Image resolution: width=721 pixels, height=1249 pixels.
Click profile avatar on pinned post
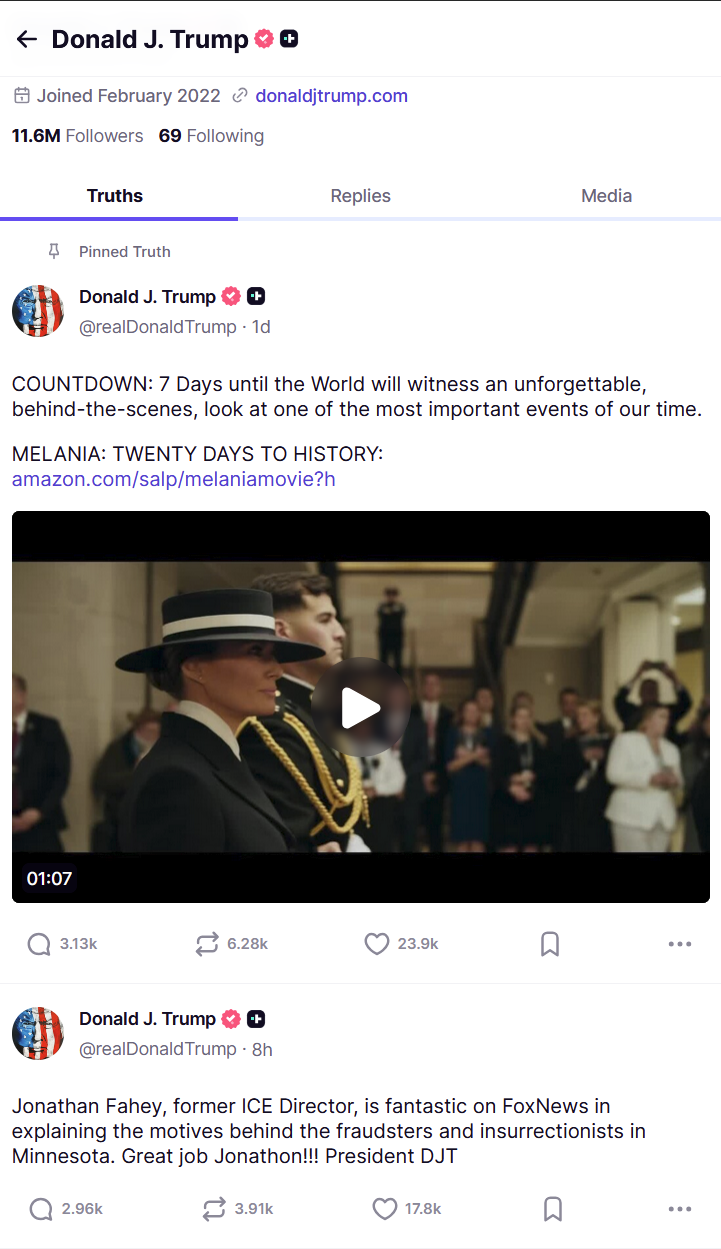38,311
